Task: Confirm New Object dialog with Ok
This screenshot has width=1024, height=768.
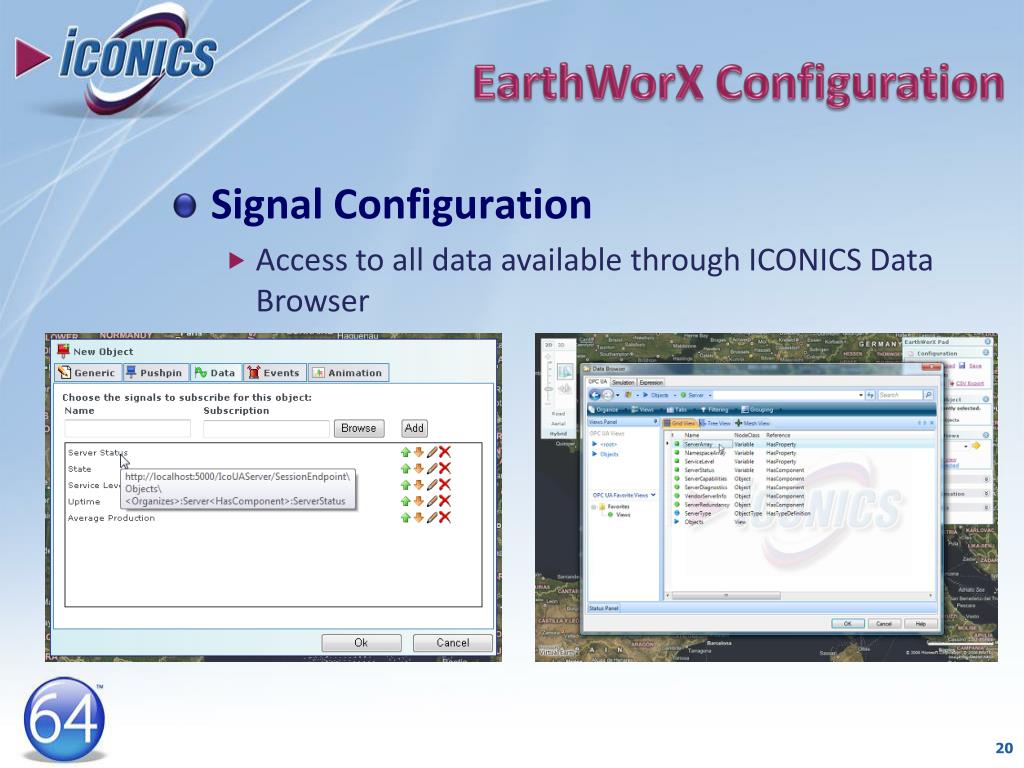Action: click(361, 643)
